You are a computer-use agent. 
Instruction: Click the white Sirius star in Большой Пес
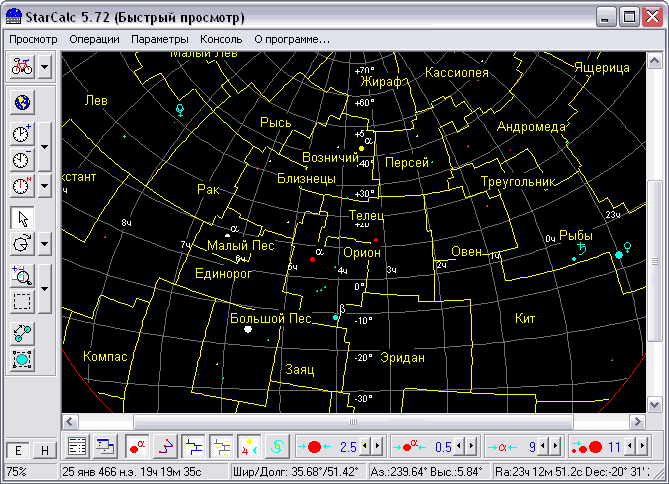tap(248, 329)
